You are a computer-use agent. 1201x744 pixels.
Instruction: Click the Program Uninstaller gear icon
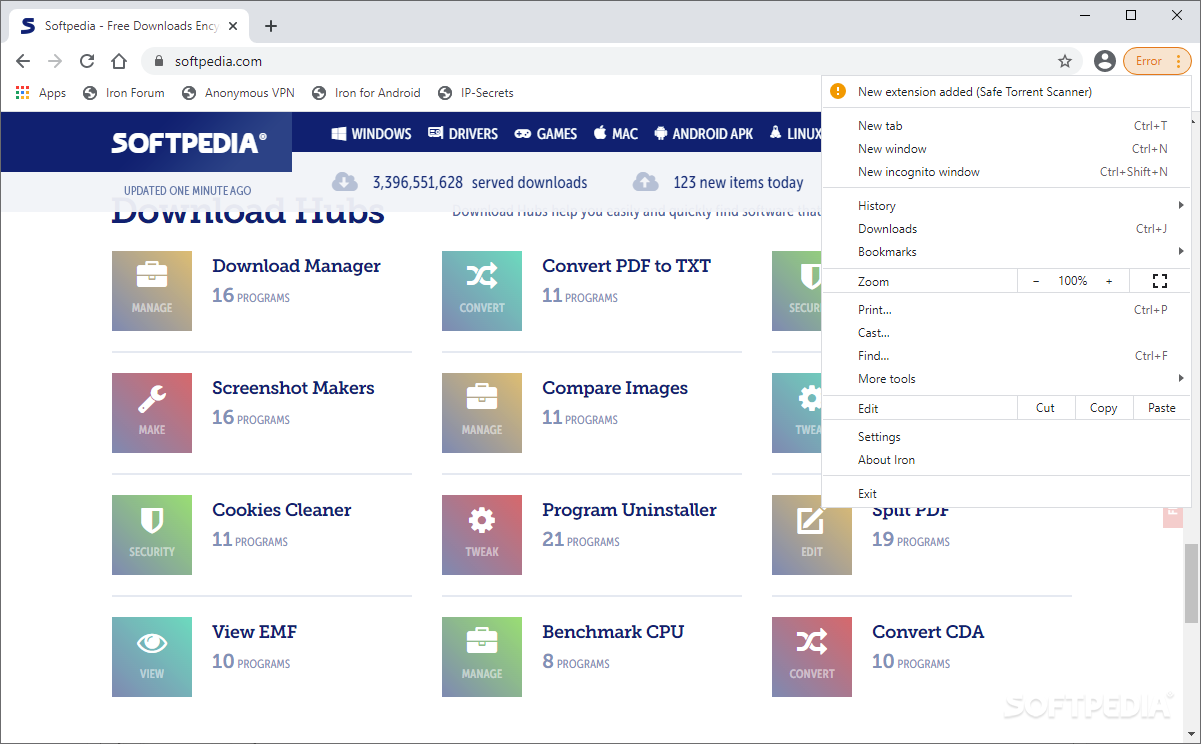point(482,535)
